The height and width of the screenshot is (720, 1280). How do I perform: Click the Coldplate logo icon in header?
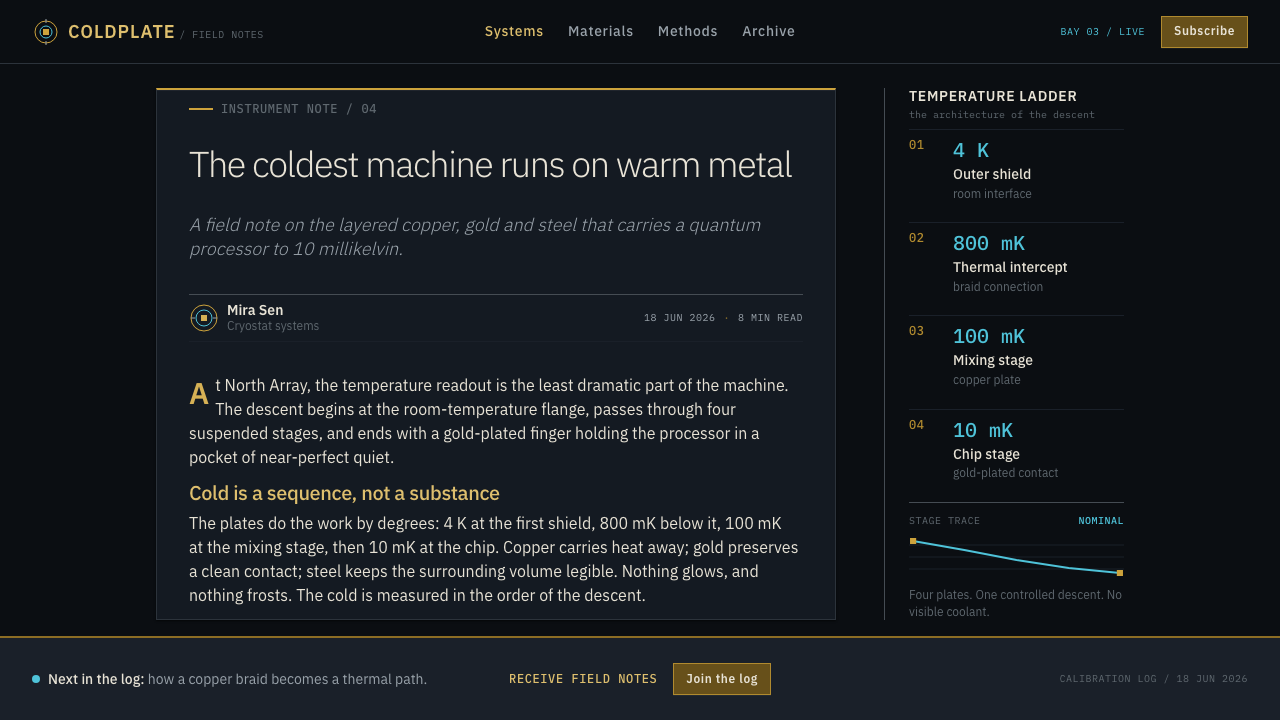click(46, 32)
